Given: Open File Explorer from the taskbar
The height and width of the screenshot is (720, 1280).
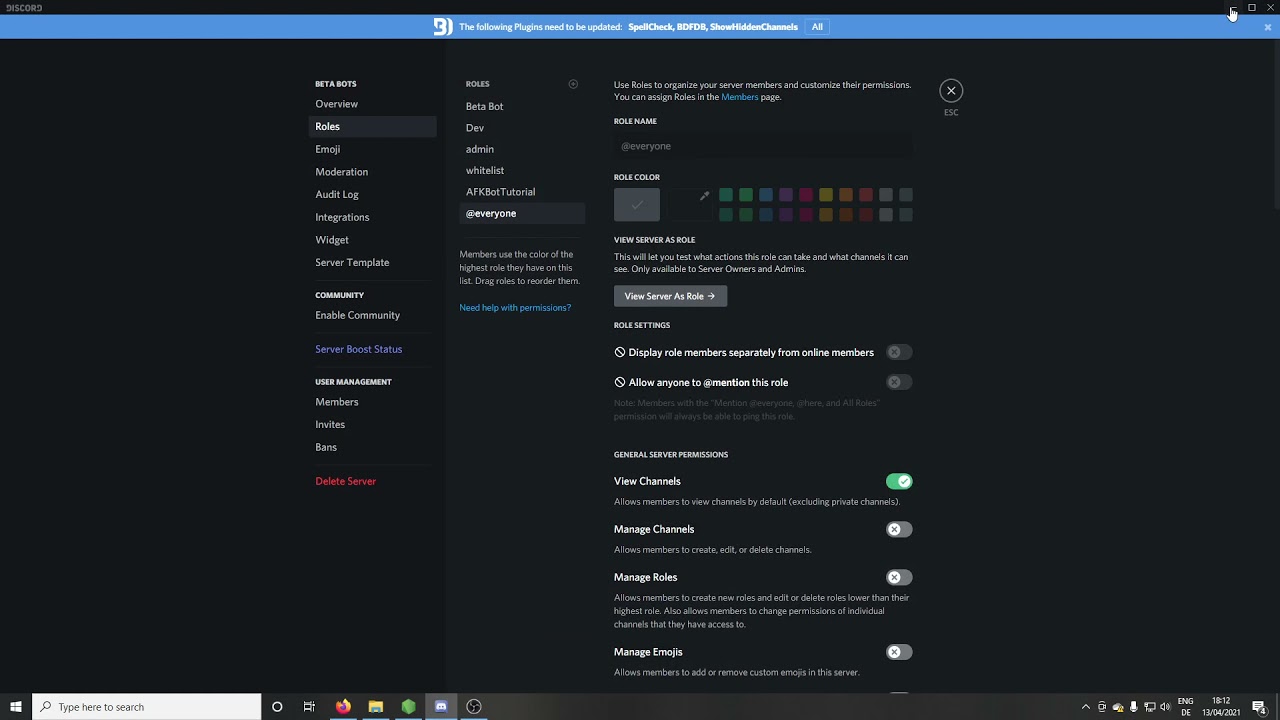Looking at the screenshot, I should (376, 707).
